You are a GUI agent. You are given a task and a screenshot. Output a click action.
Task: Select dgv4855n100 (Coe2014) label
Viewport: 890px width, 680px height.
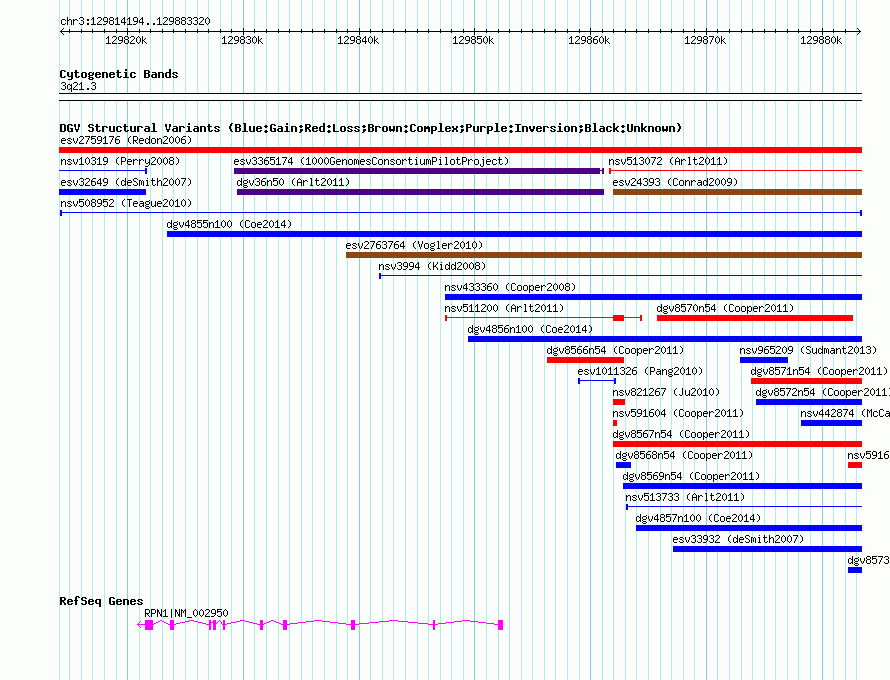coord(229,224)
